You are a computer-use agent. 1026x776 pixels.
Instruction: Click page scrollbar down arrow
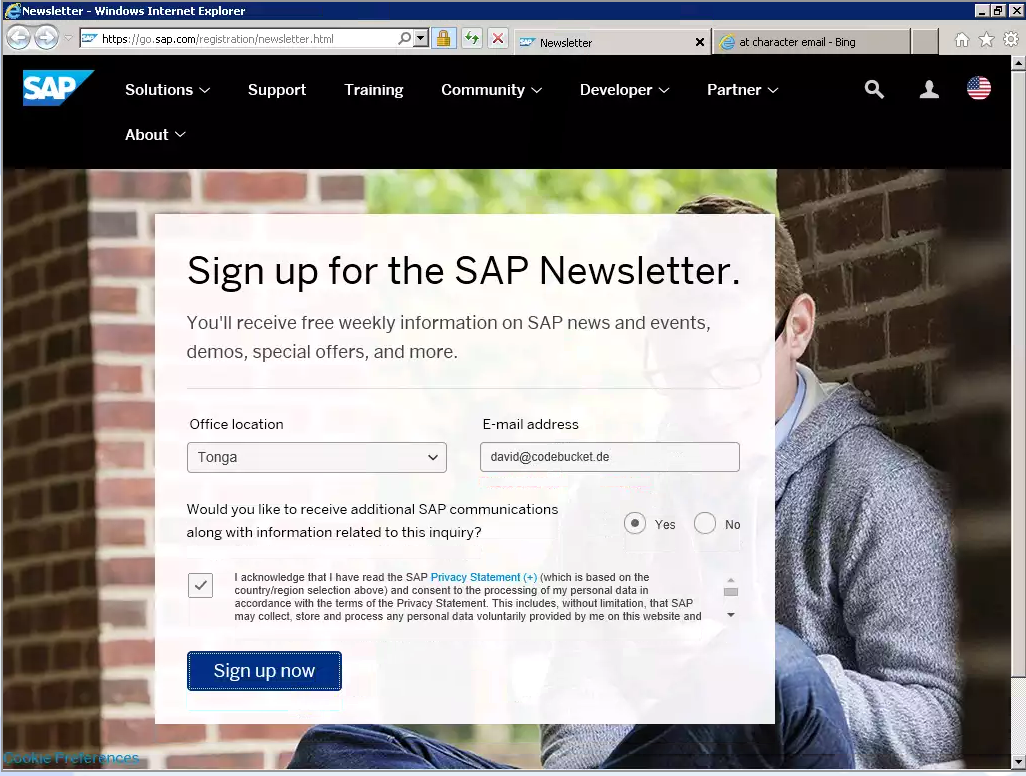pos(1018,762)
